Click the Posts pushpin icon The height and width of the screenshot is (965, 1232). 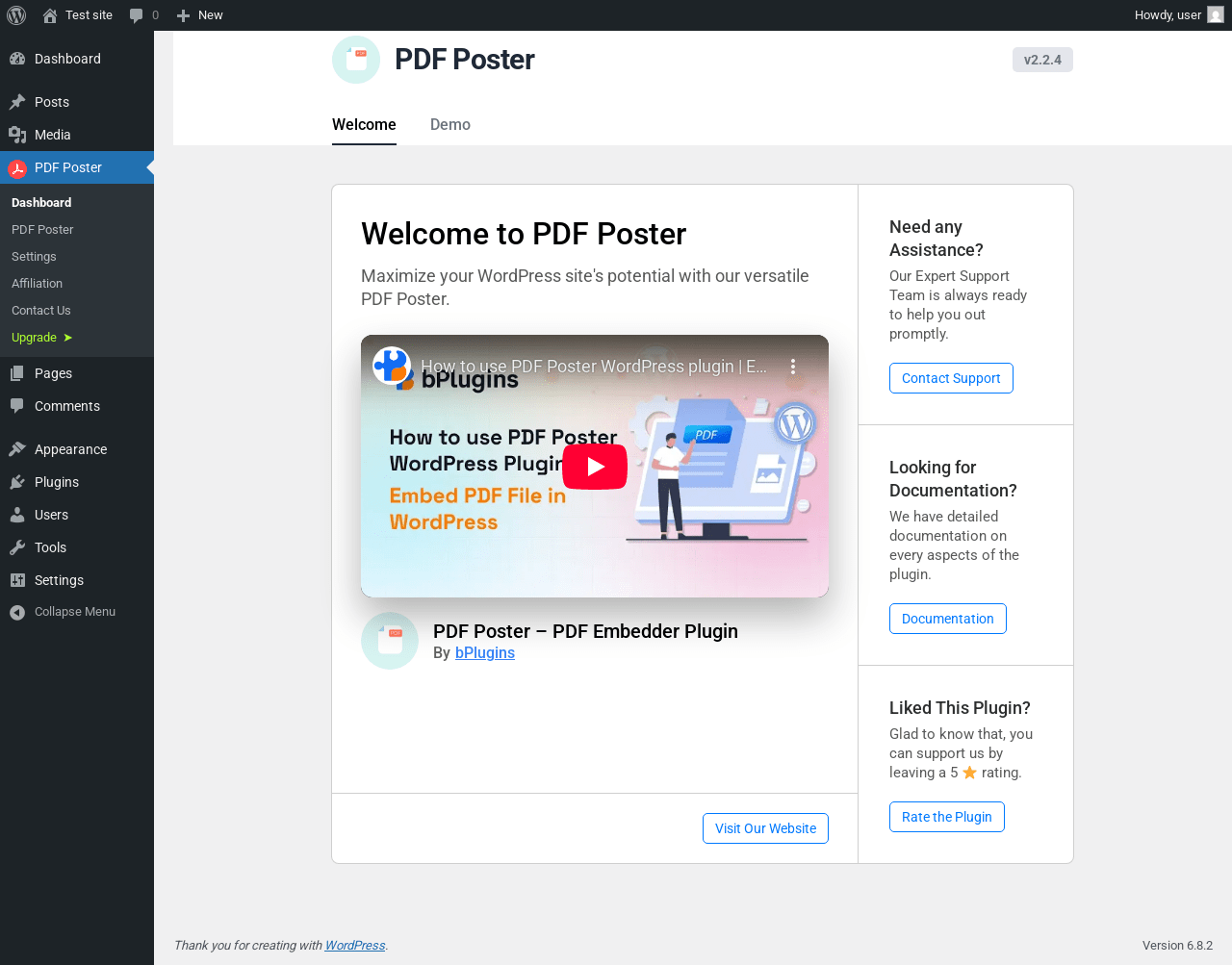[x=17, y=102]
